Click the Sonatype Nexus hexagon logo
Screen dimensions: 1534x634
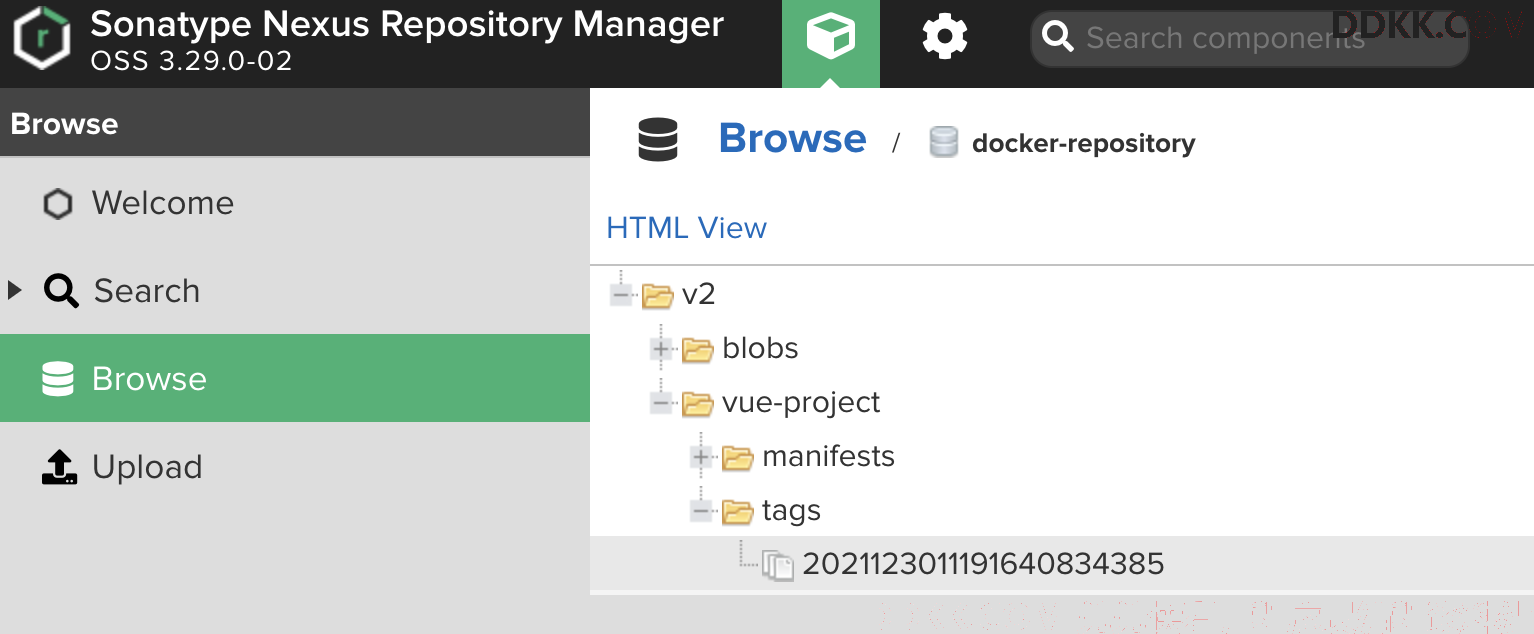pos(42,40)
